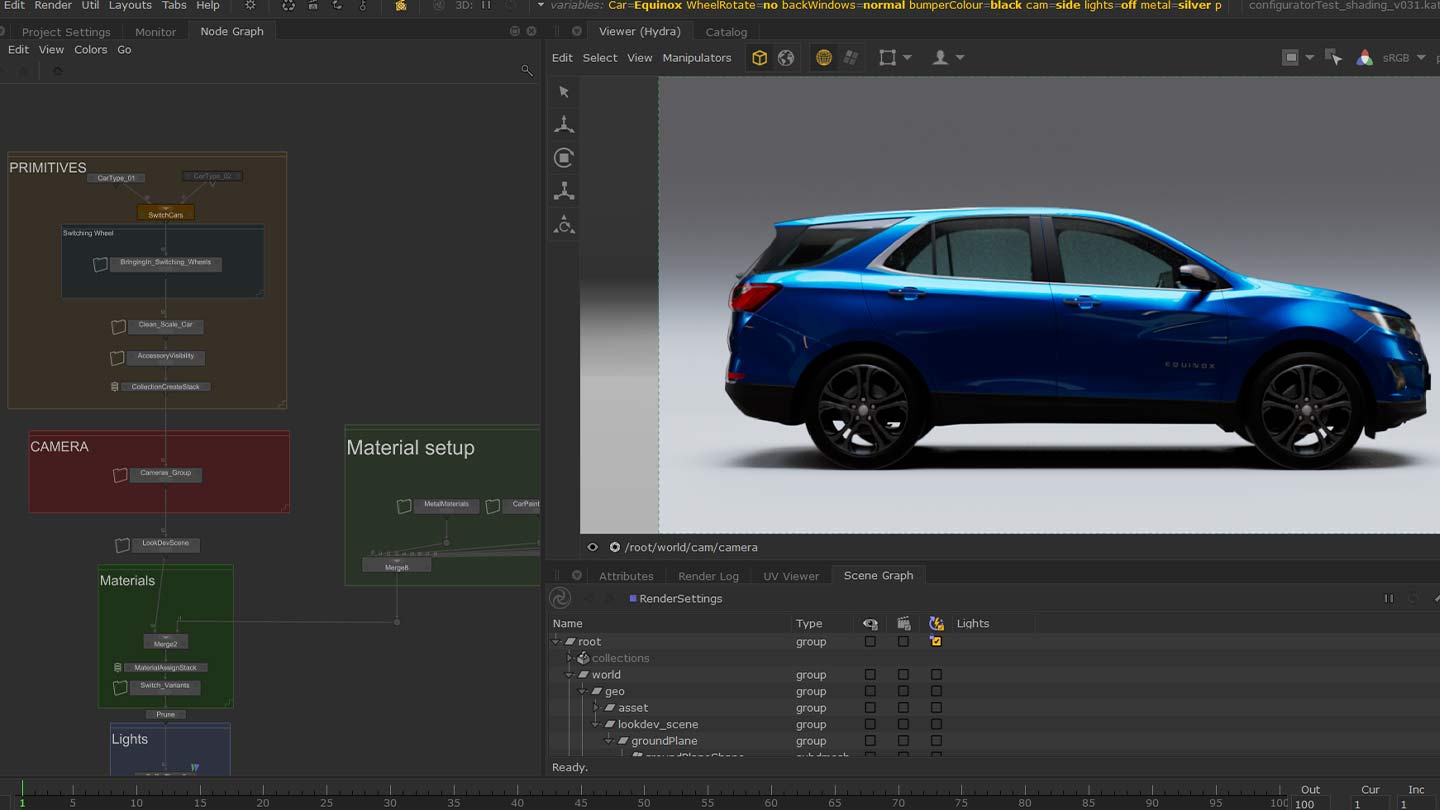1440x810 pixels.
Task: Expand the collections tree item
Action: coord(570,658)
